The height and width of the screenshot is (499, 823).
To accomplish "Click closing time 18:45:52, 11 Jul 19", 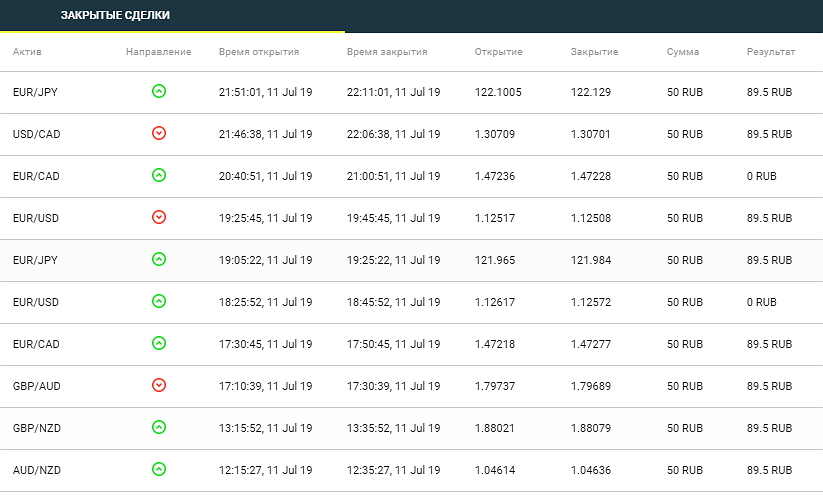I will (x=394, y=302).
